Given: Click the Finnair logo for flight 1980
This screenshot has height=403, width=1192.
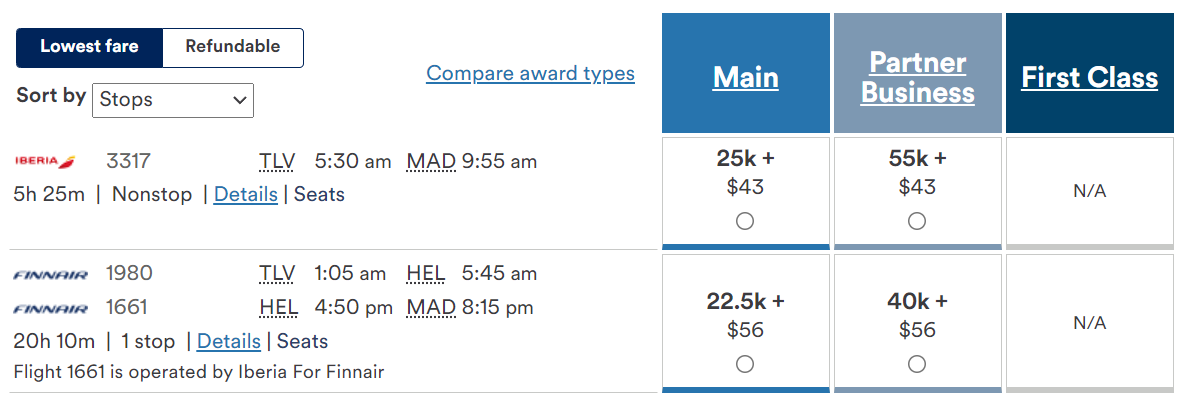Looking at the screenshot, I should 51,274.
